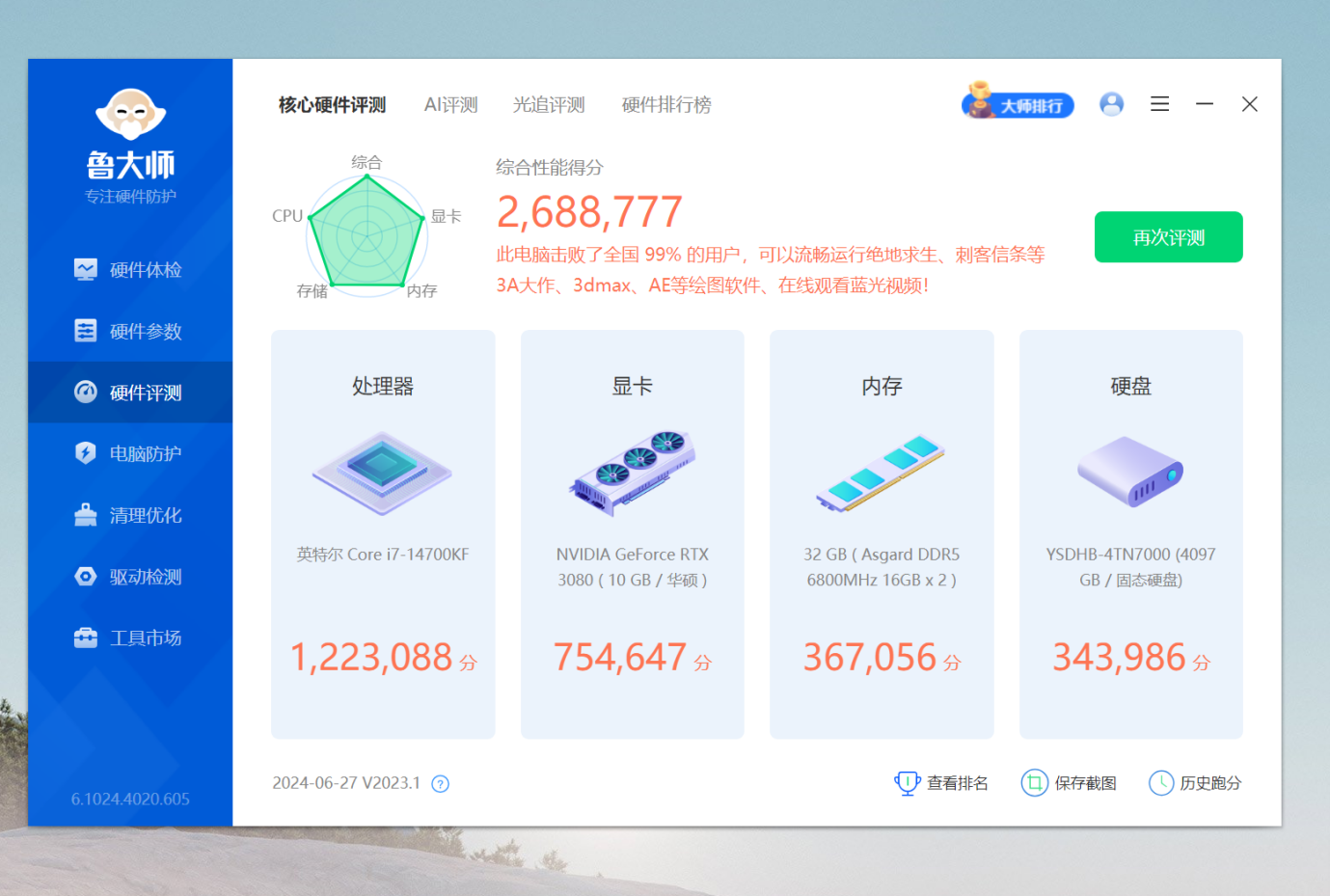1330x896 pixels.
Task: Switch to the 硬件排行榜 tab
Action: (666, 105)
